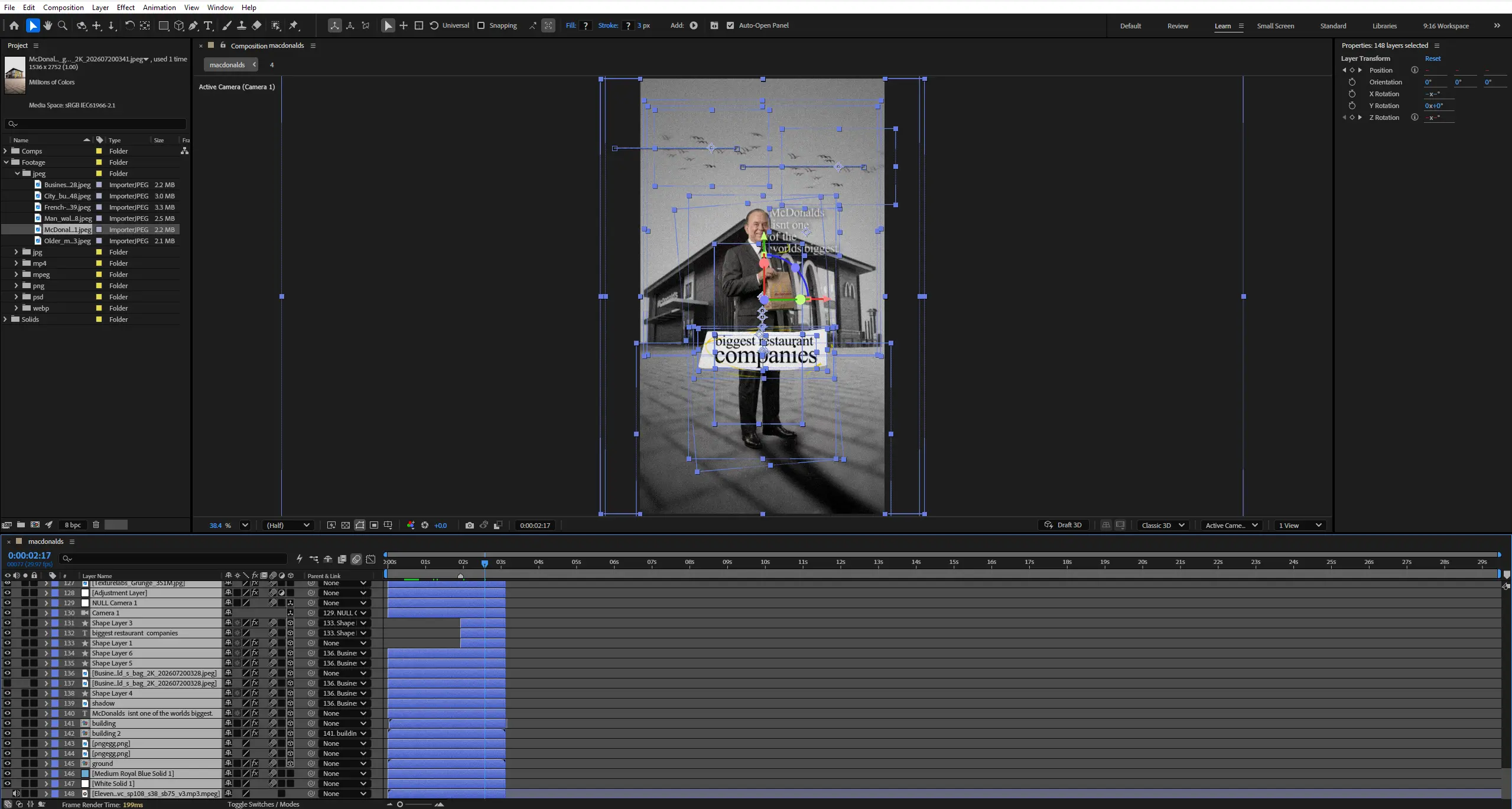This screenshot has height=809, width=1512.
Task: Click the 8 bpc color depth button
Action: click(73, 525)
